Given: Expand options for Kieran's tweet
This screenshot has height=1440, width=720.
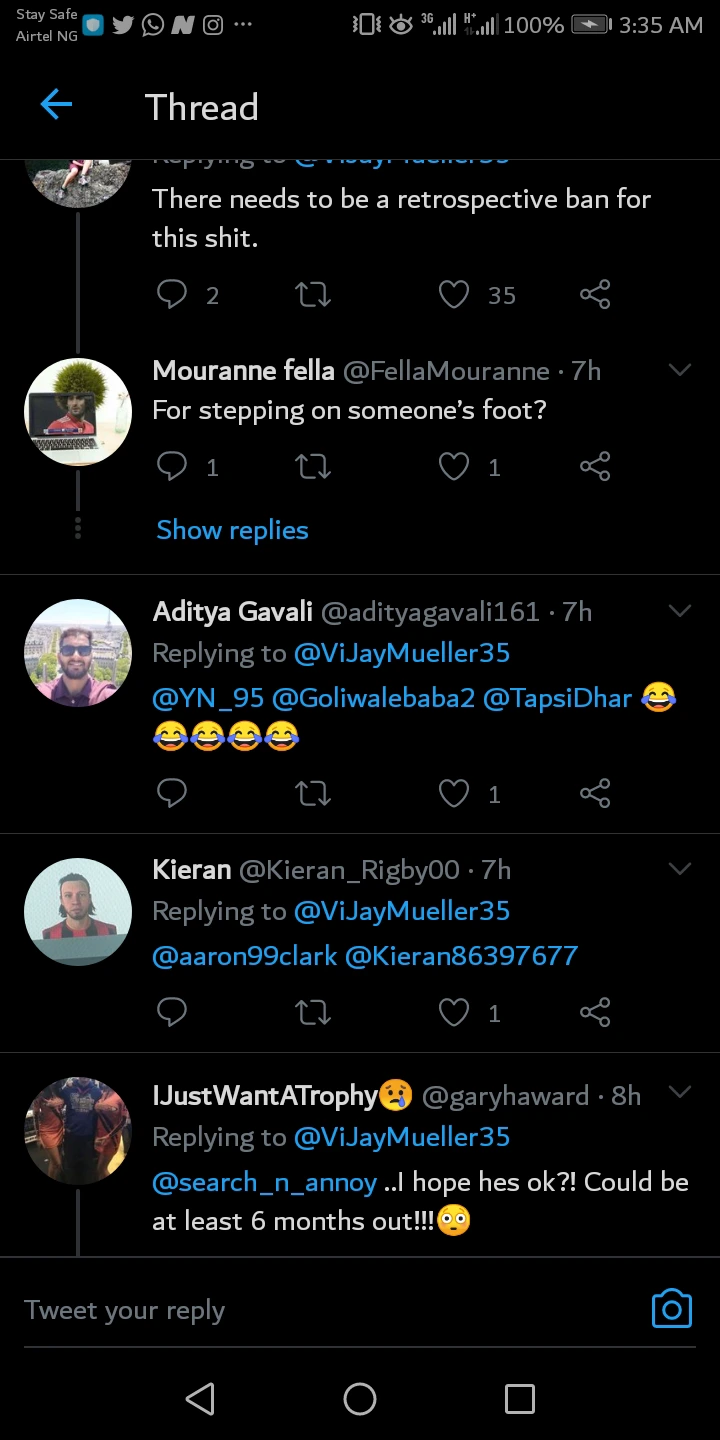Looking at the screenshot, I should 680,869.
